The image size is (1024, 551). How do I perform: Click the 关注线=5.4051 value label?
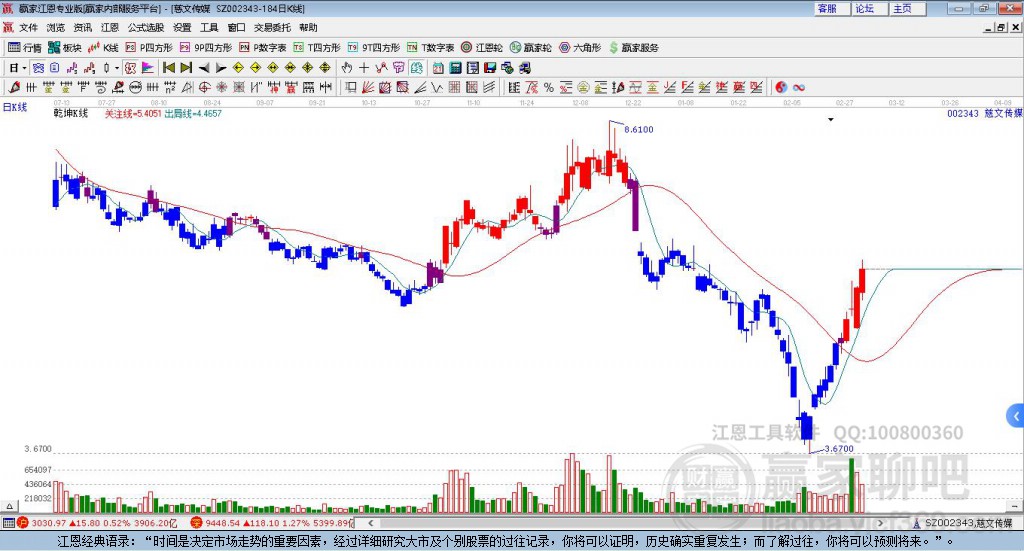tap(133, 113)
